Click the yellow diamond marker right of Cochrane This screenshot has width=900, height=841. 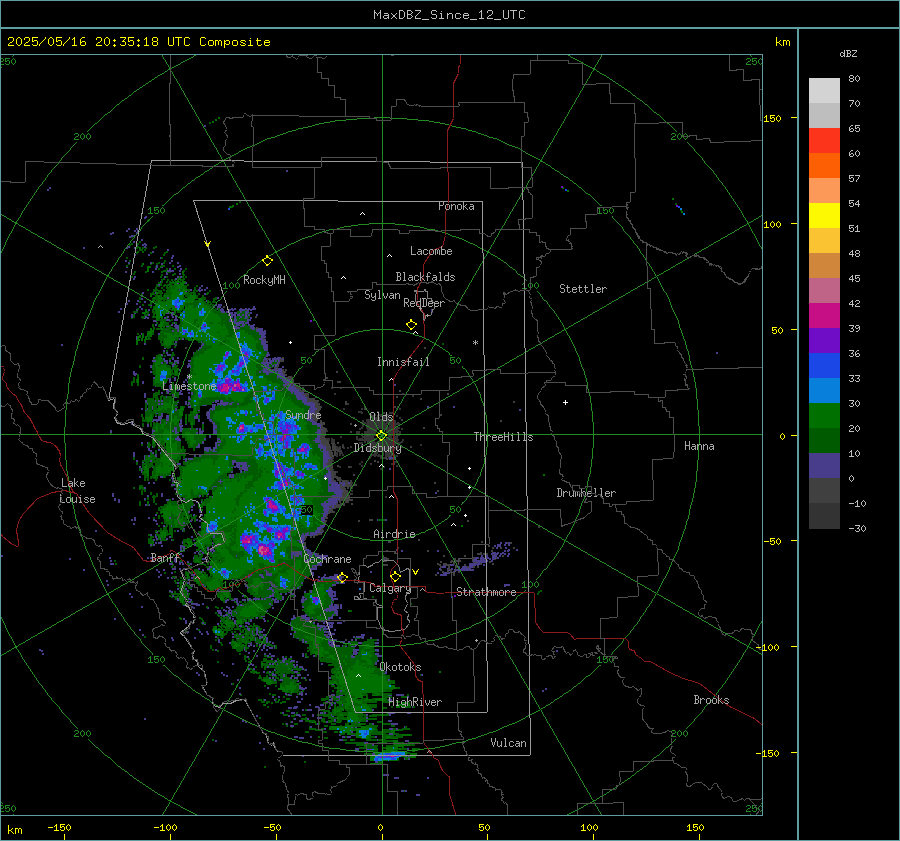point(342,577)
